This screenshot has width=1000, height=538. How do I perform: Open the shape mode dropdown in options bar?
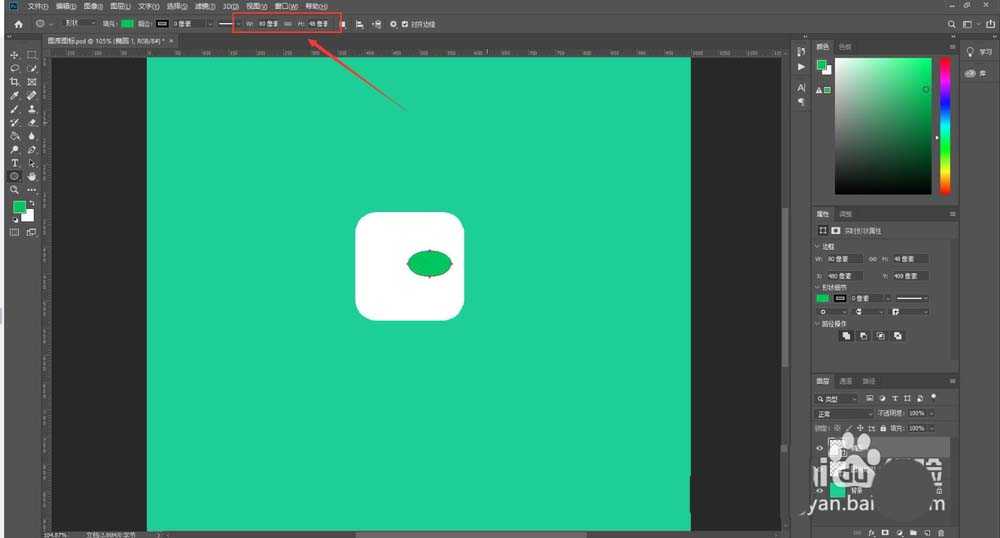(80, 23)
